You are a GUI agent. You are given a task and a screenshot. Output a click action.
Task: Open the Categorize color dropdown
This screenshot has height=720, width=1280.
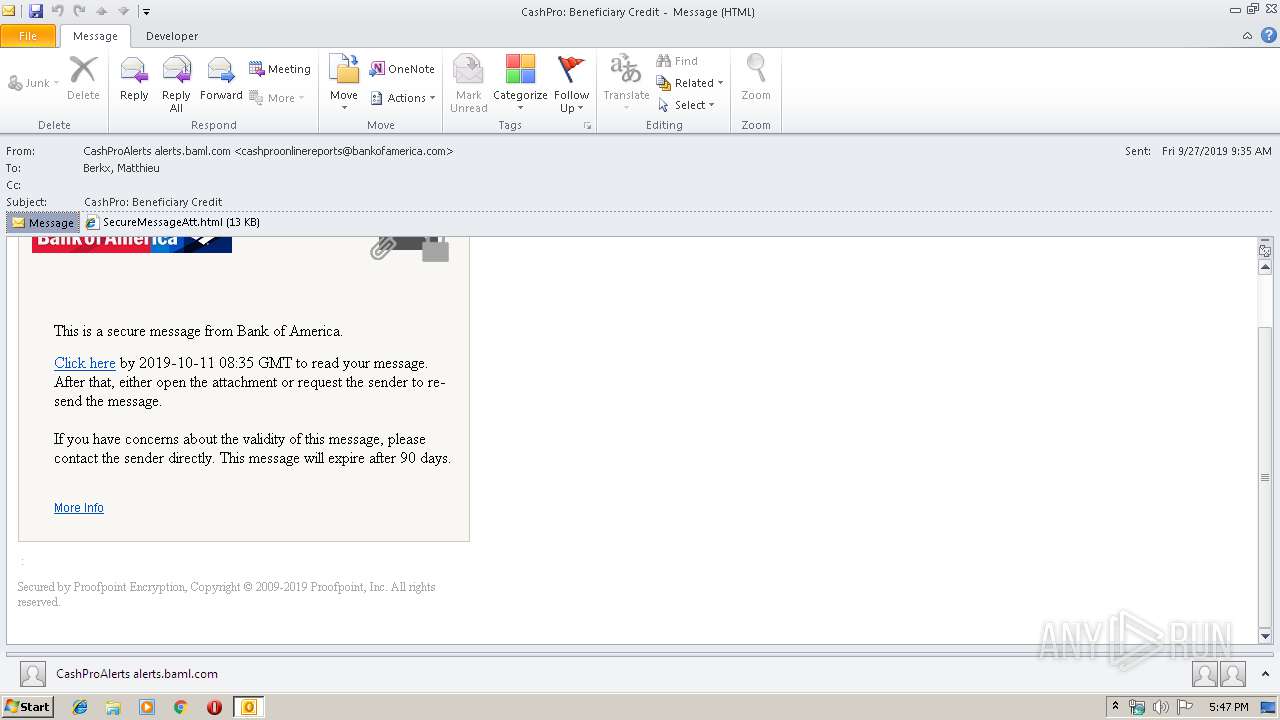(x=520, y=84)
